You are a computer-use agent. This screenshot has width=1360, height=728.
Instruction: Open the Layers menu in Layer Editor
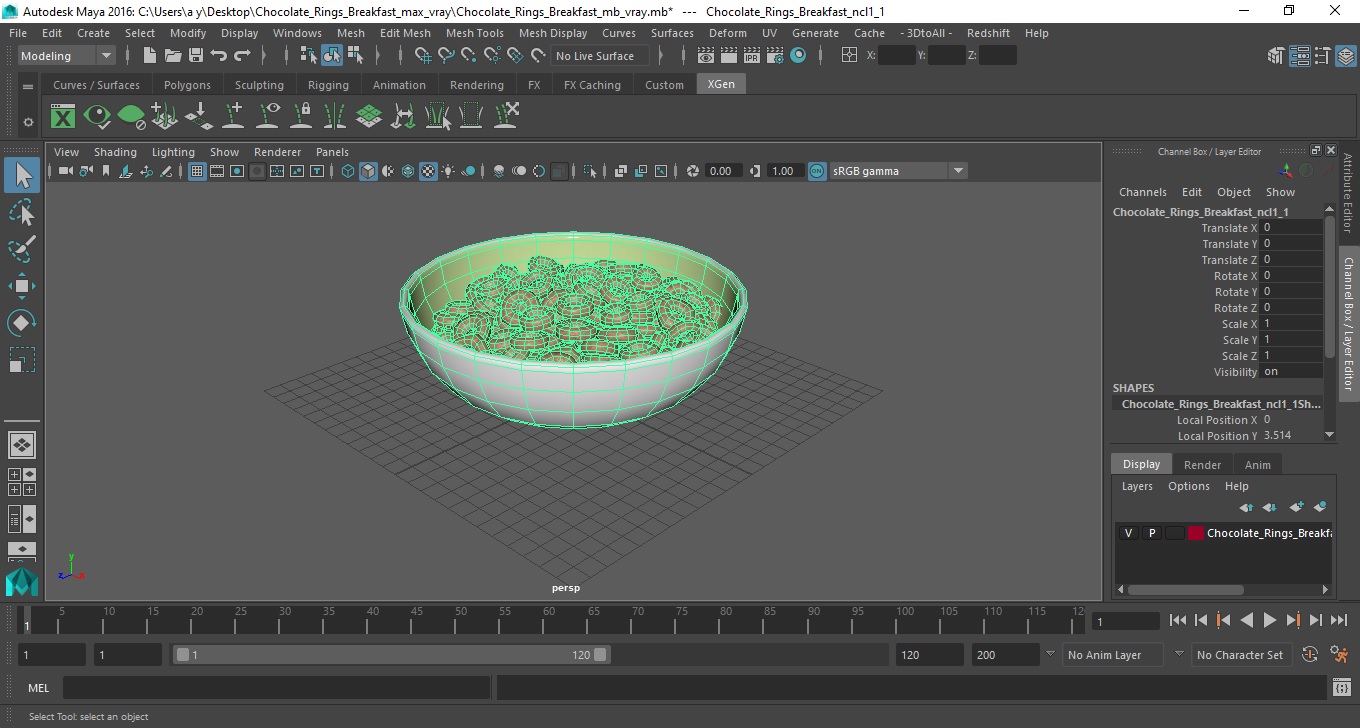1137,486
